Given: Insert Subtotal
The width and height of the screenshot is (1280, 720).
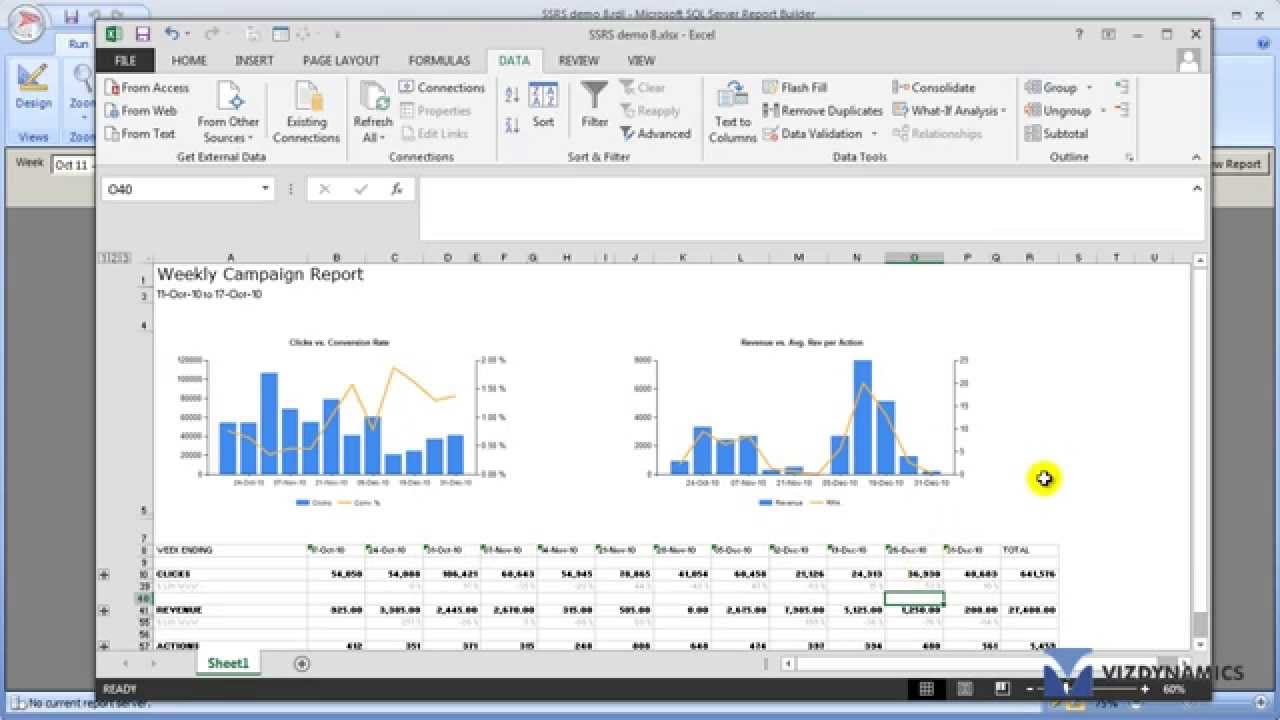Looking at the screenshot, I should tap(1057, 134).
